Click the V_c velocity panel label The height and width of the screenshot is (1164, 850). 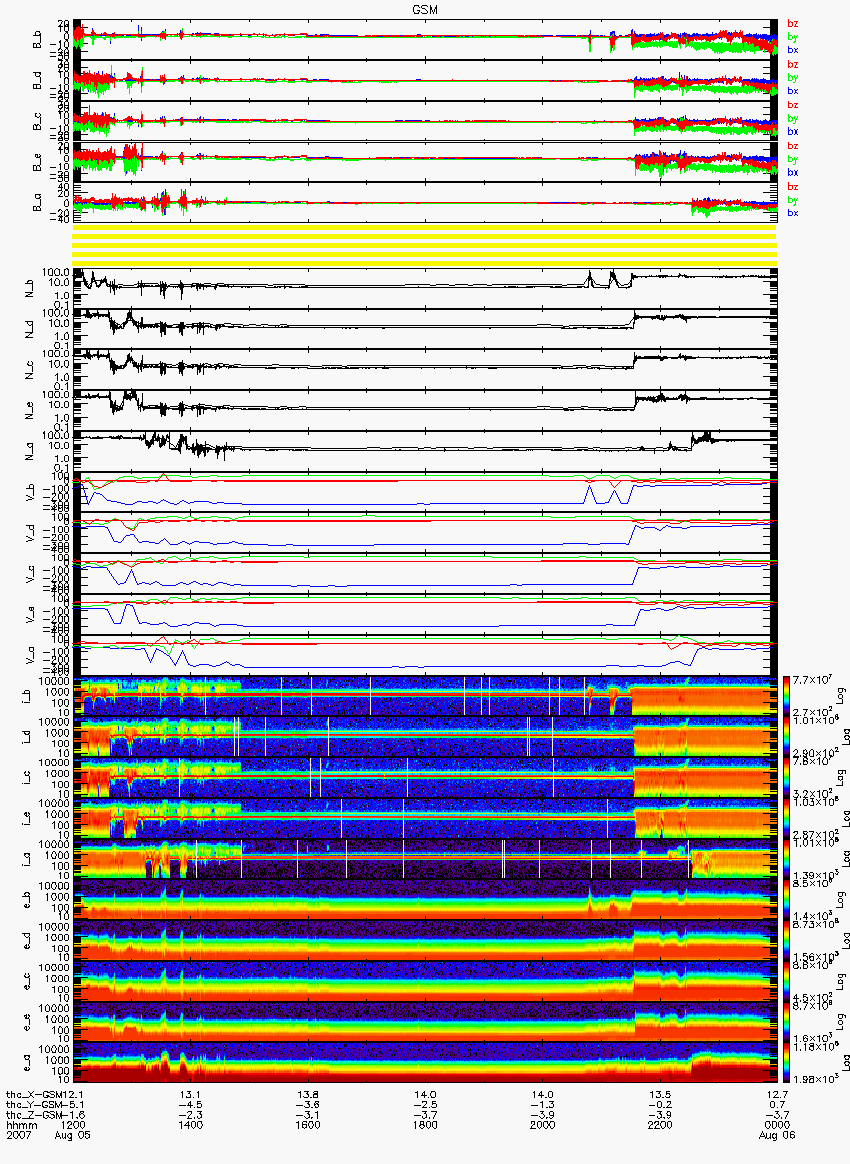point(31,574)
